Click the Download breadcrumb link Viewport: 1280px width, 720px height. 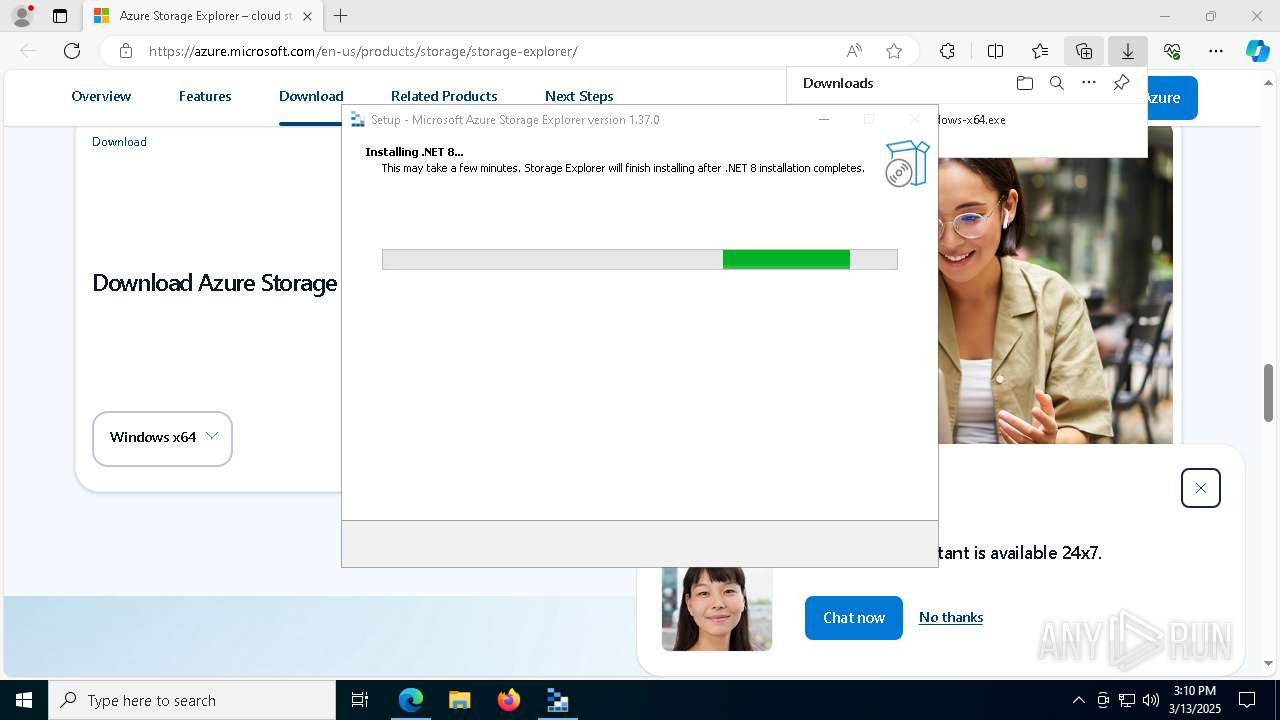tap(119, 142)
